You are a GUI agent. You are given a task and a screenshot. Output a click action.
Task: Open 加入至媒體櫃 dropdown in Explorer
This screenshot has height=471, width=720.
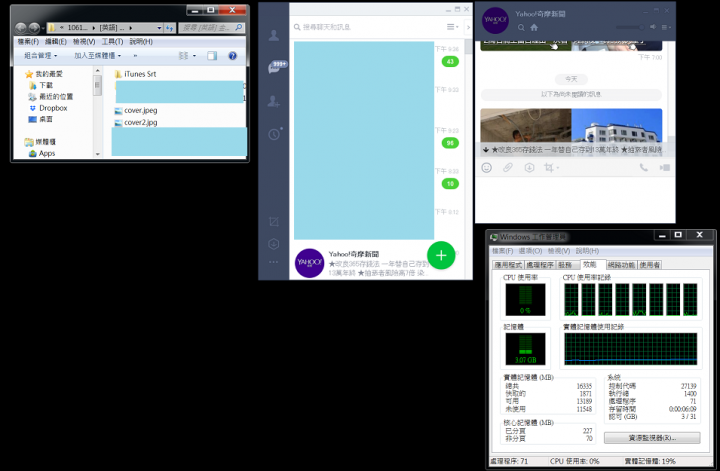coord(97,56)
